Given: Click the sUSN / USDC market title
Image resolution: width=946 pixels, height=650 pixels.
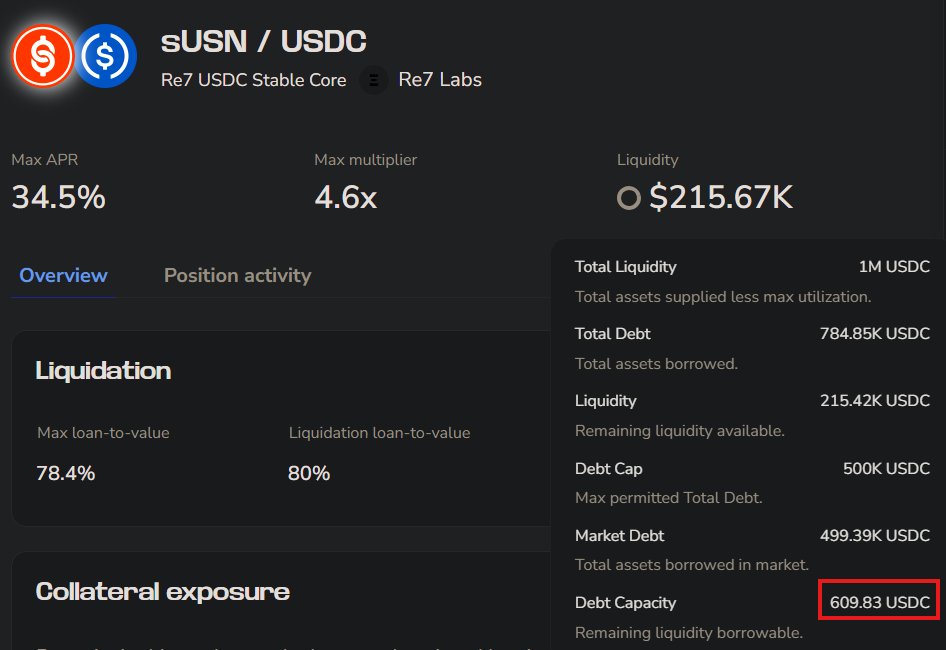Looking at the screenshot, I should click(264, 41).
